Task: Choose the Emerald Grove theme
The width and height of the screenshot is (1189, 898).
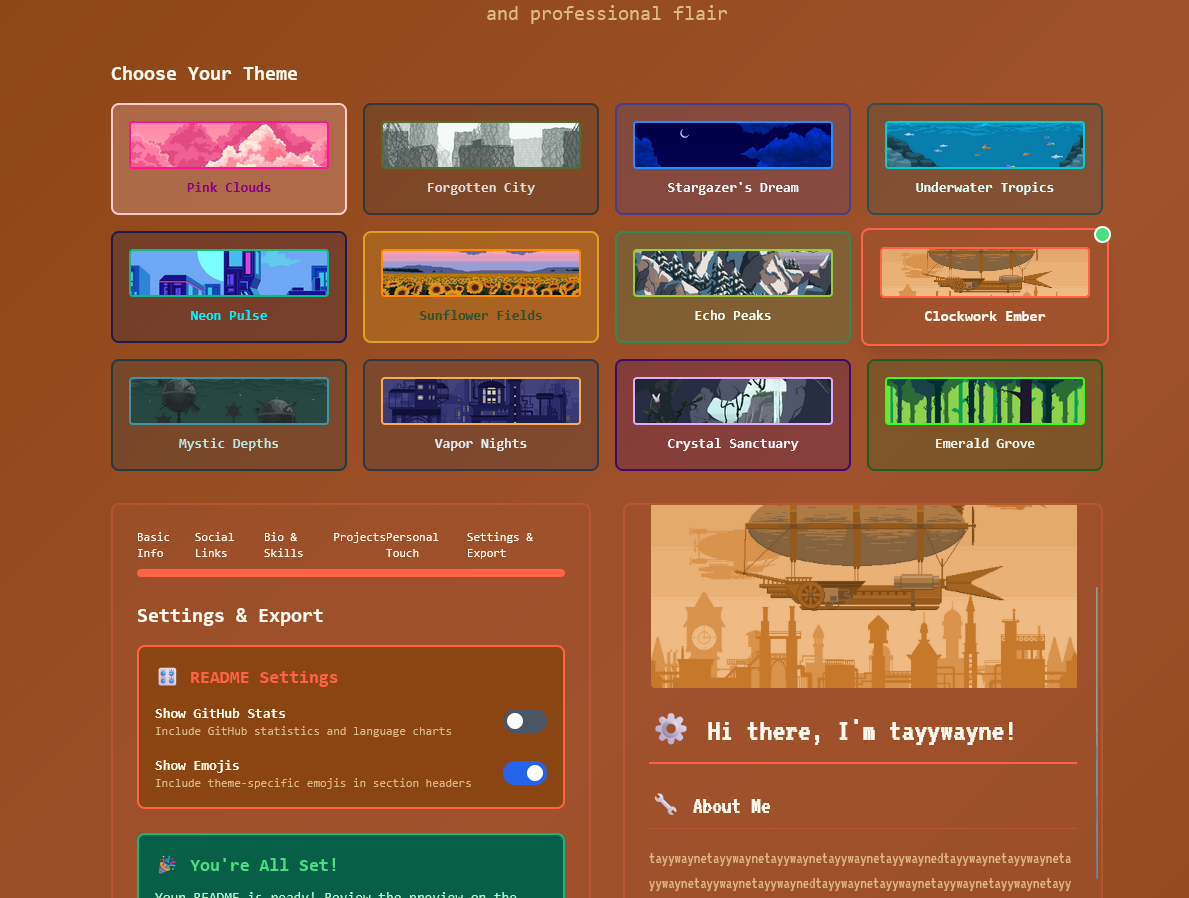Action: (x=984, y=415)
